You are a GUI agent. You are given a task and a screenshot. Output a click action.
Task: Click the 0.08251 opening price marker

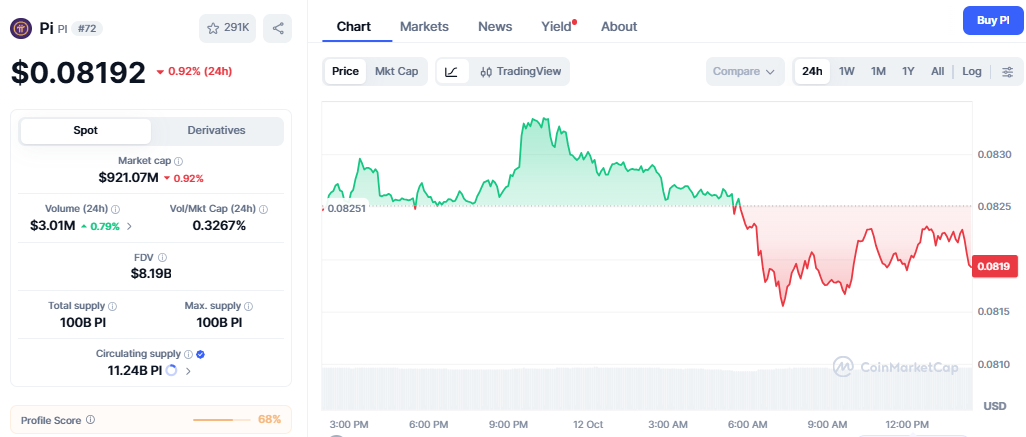347,207
